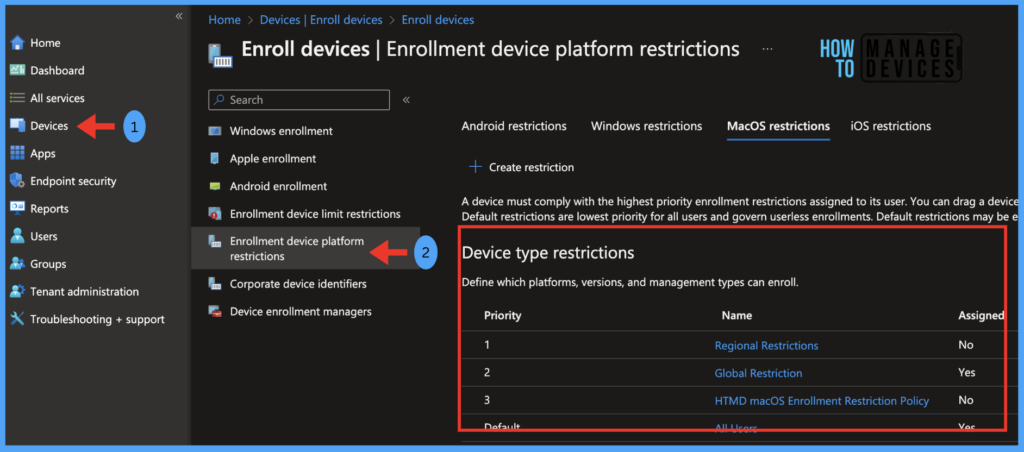Click Name column header
Image resolution: width=1024 pixels, height=452 pixels.
(x=737, y=315)
